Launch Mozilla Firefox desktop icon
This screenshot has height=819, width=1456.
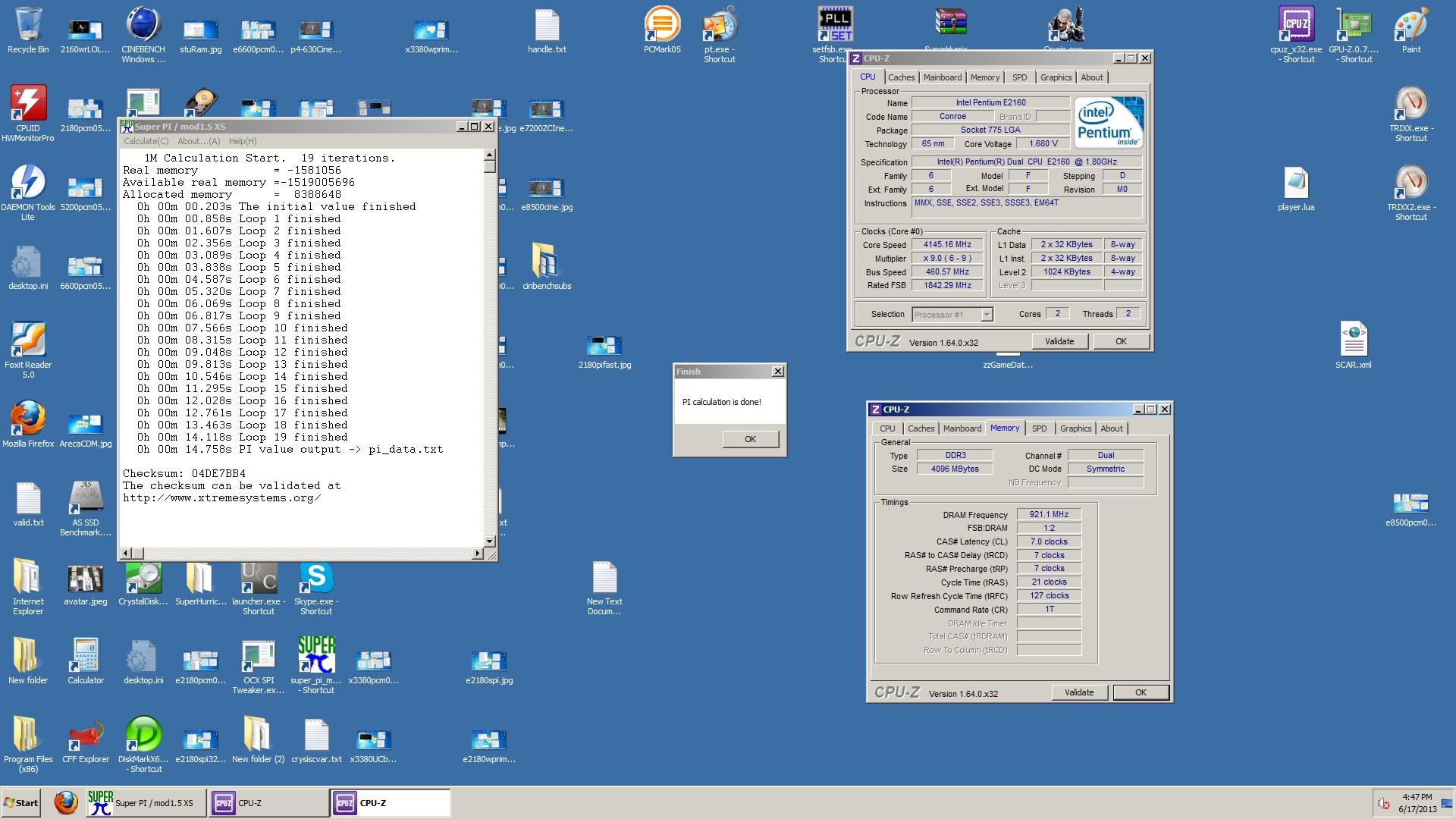tap(28, 424)
